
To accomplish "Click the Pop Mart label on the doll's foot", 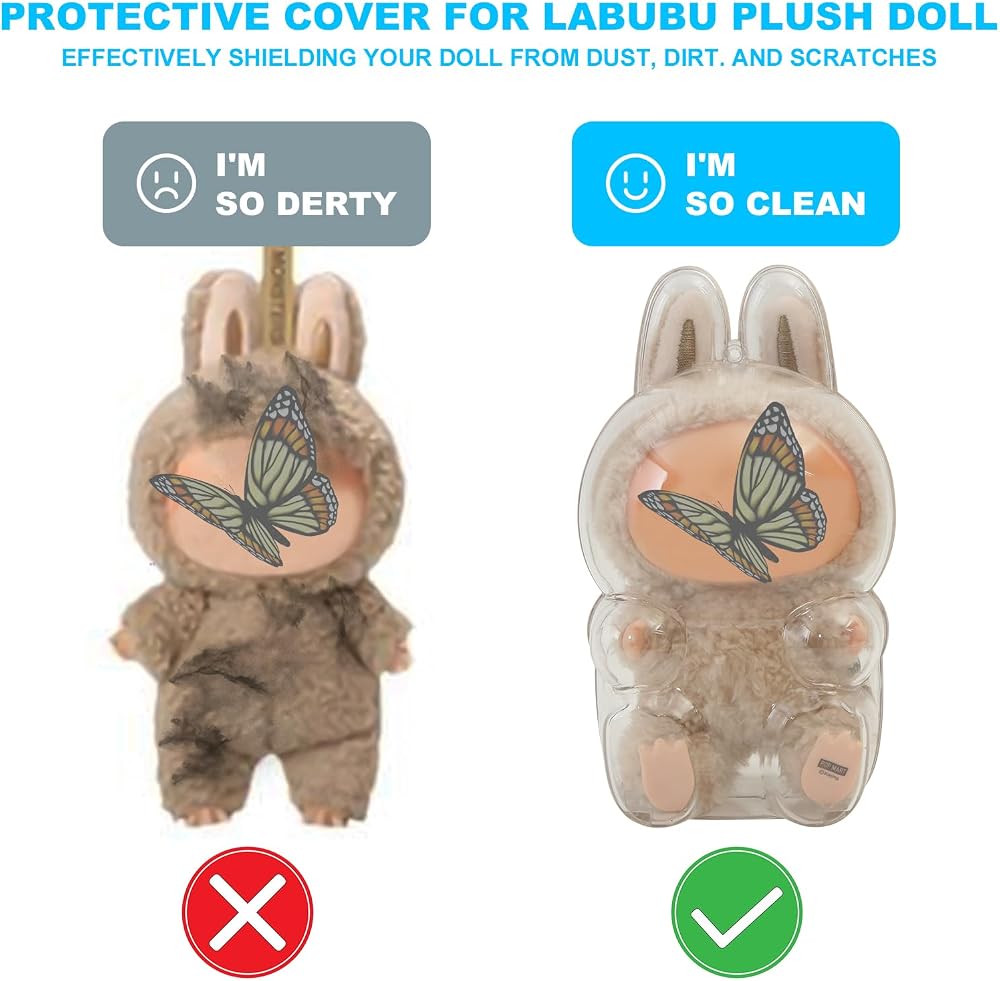I will pos(833,766).
